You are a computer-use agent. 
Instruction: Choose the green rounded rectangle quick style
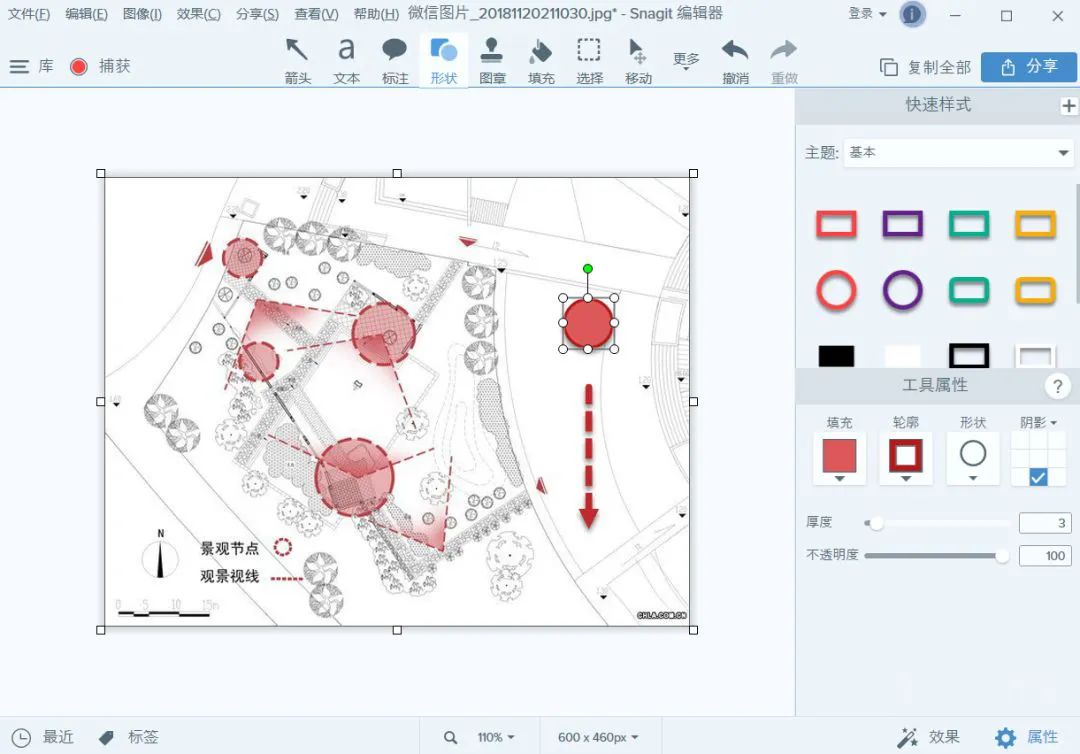(x=968, y=291)
